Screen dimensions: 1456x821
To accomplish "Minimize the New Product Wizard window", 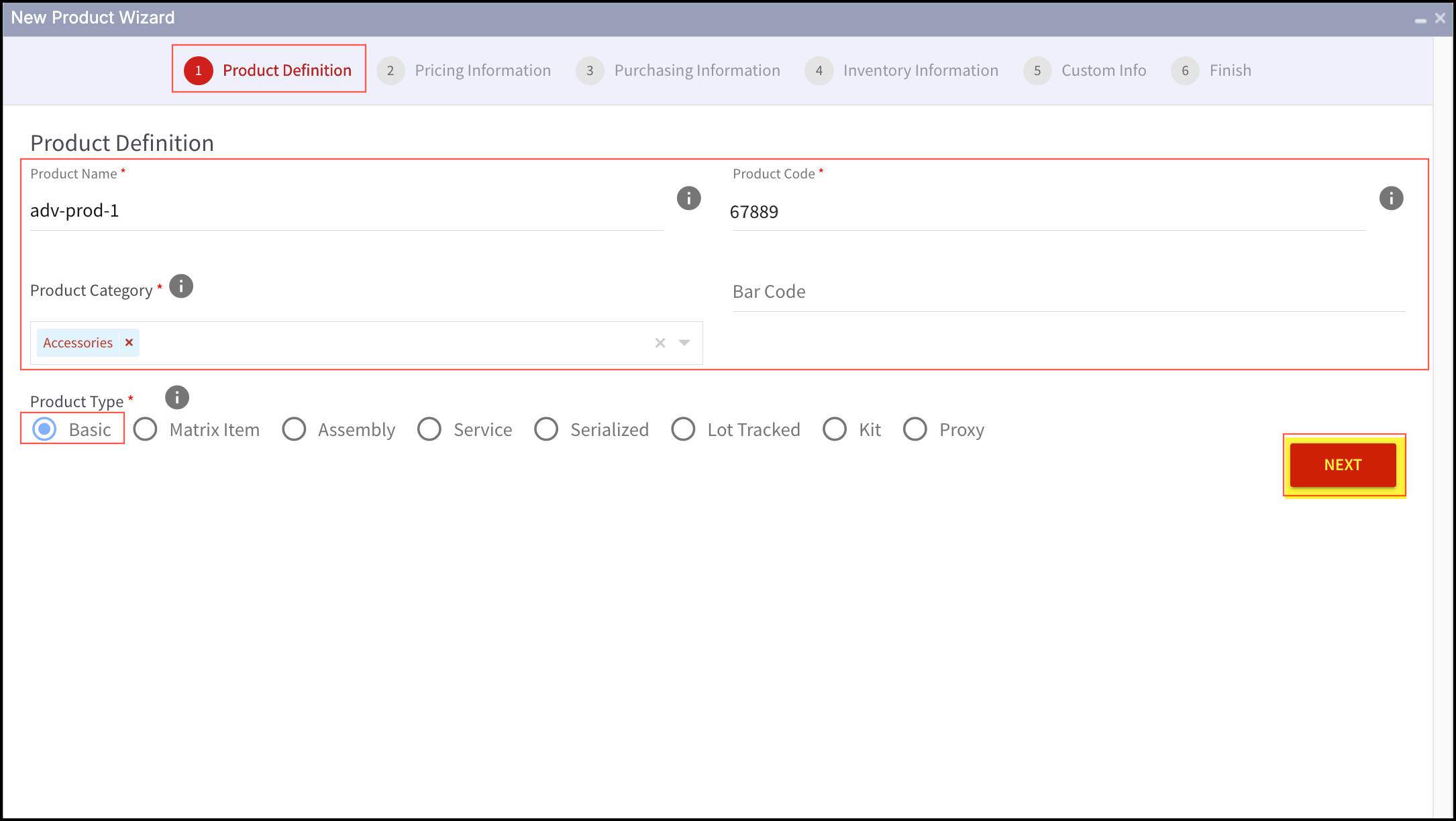I will click(1420, 20).
